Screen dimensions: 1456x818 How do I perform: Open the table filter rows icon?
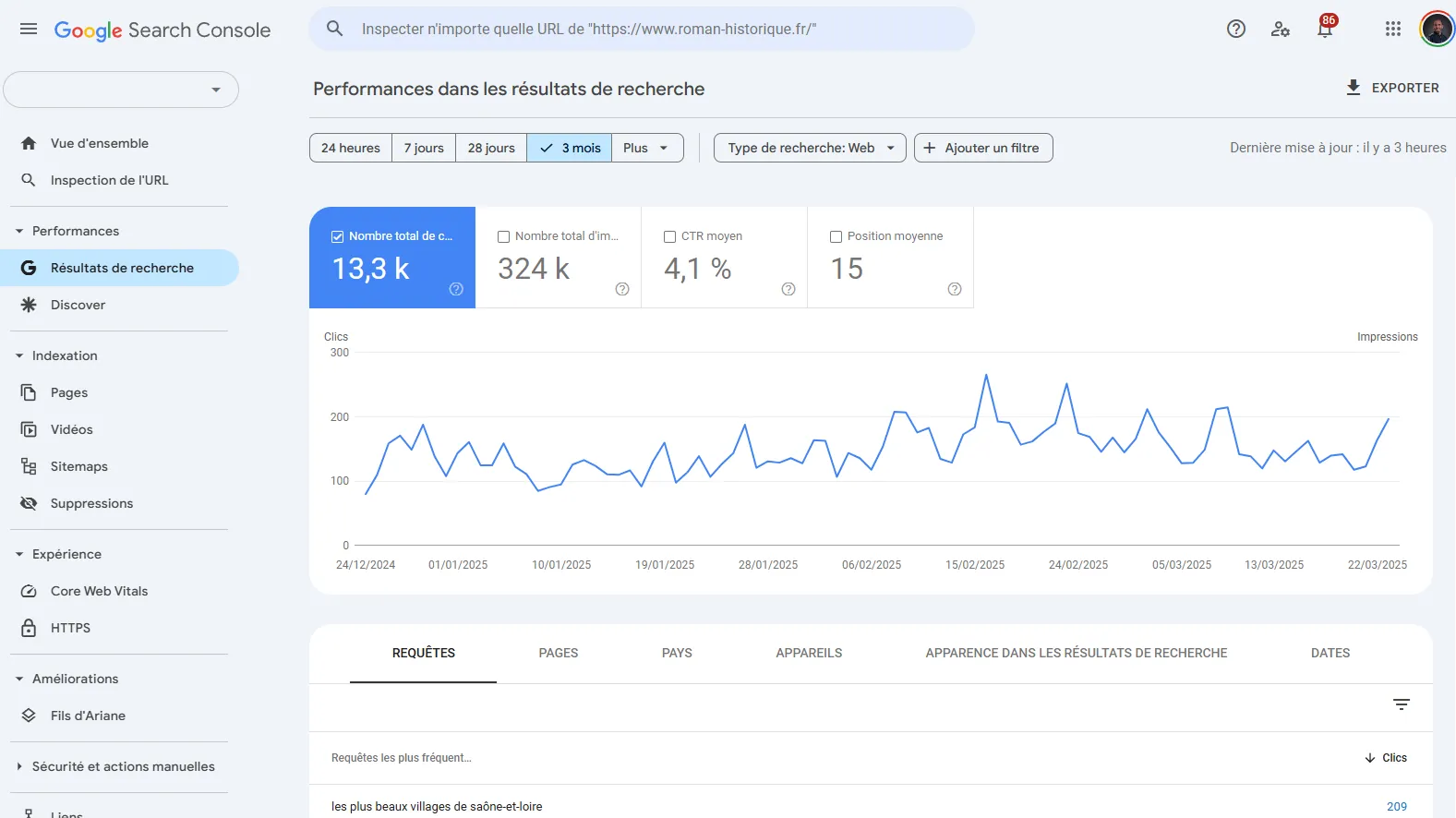[x=1402, y=704]
